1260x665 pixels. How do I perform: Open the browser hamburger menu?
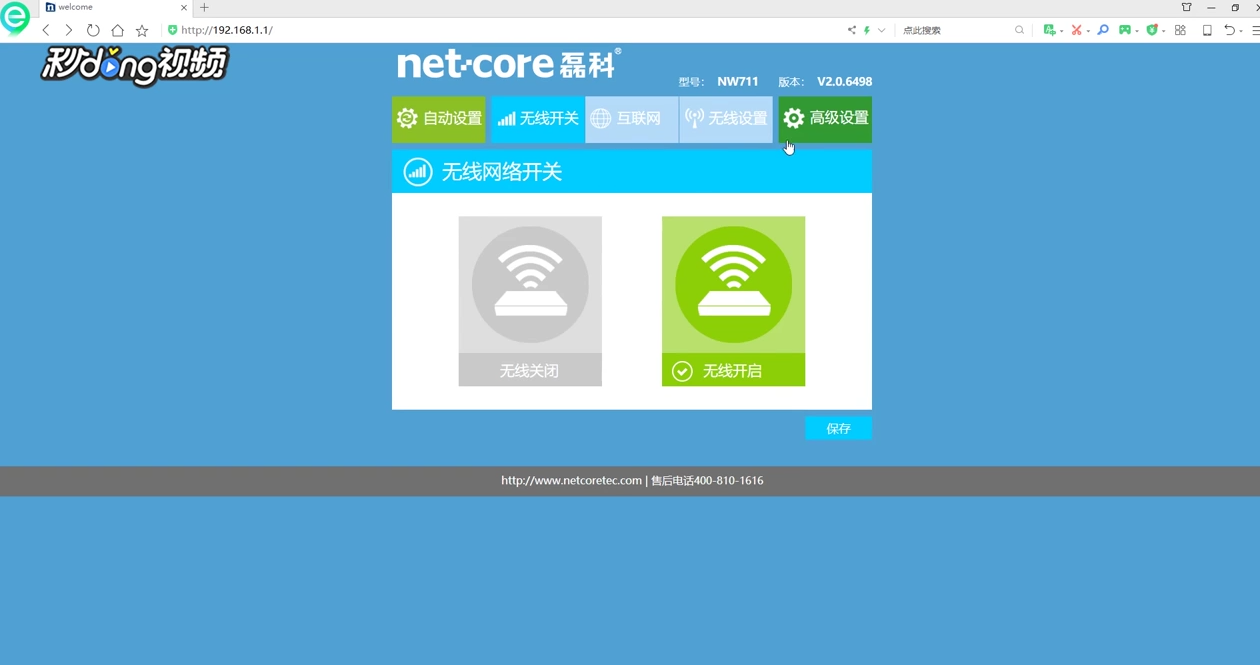[1255, 30]
